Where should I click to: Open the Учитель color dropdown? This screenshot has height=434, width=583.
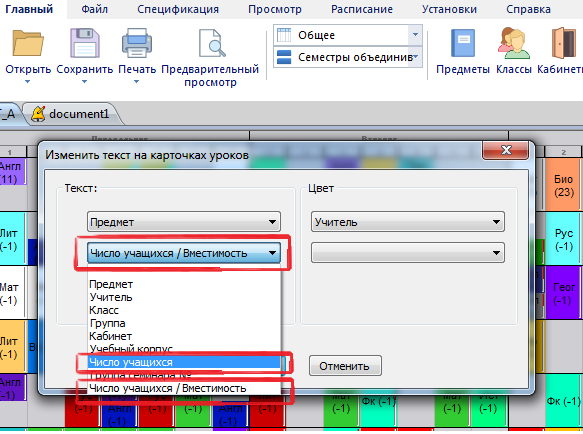point(408,222)
